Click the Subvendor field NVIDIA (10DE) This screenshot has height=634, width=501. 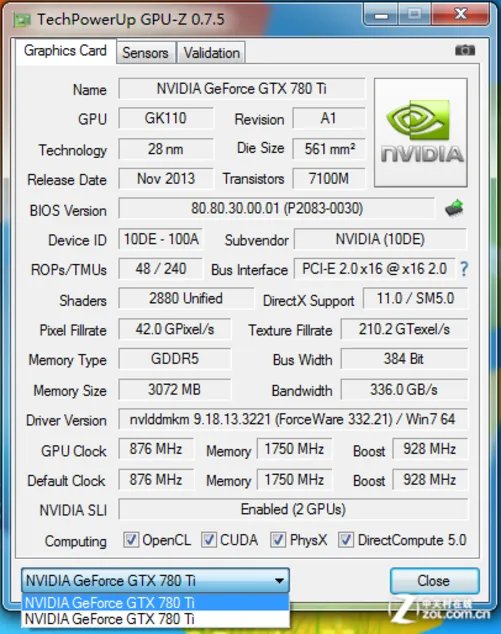coord(380,239)
